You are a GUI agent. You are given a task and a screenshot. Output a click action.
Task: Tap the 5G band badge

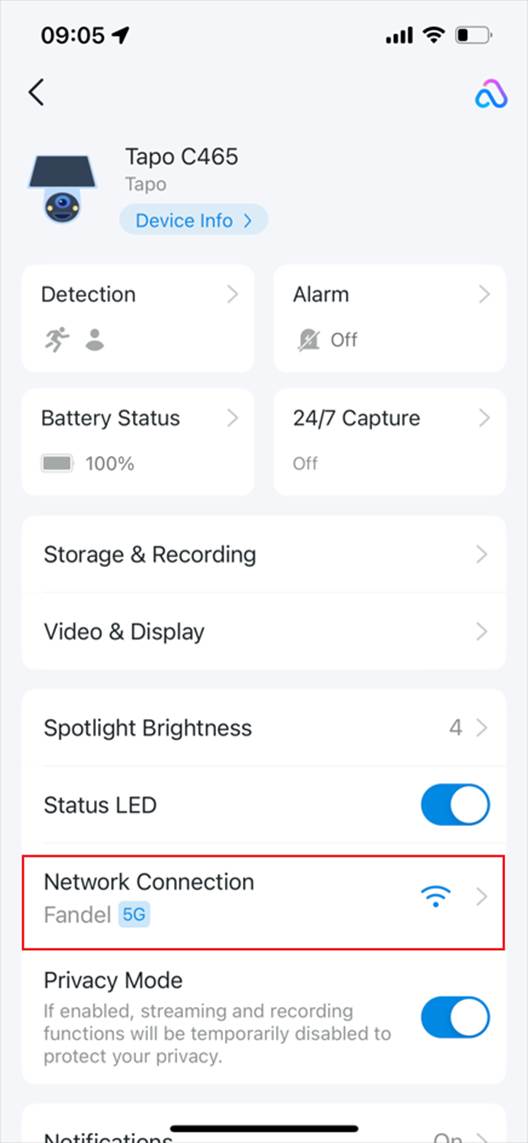coord(134,915)
